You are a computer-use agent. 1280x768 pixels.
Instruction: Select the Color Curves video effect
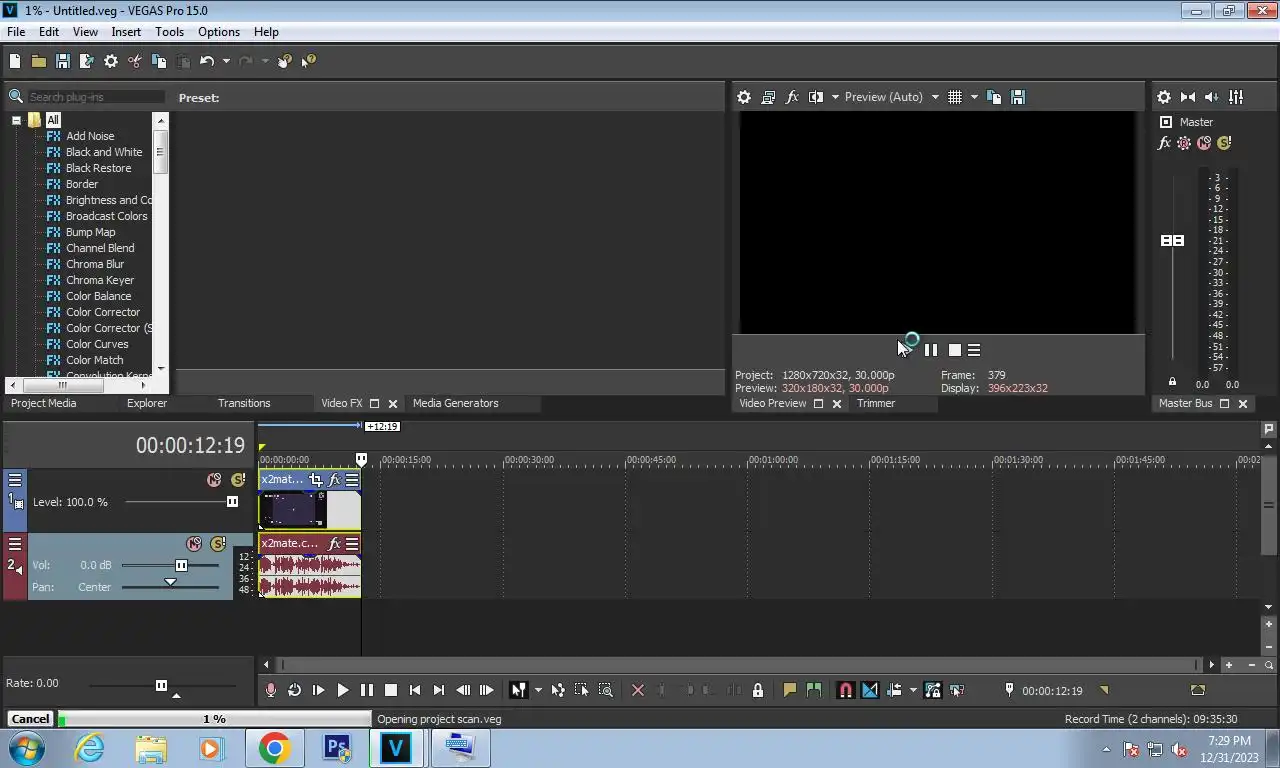(x=97, y=344)
